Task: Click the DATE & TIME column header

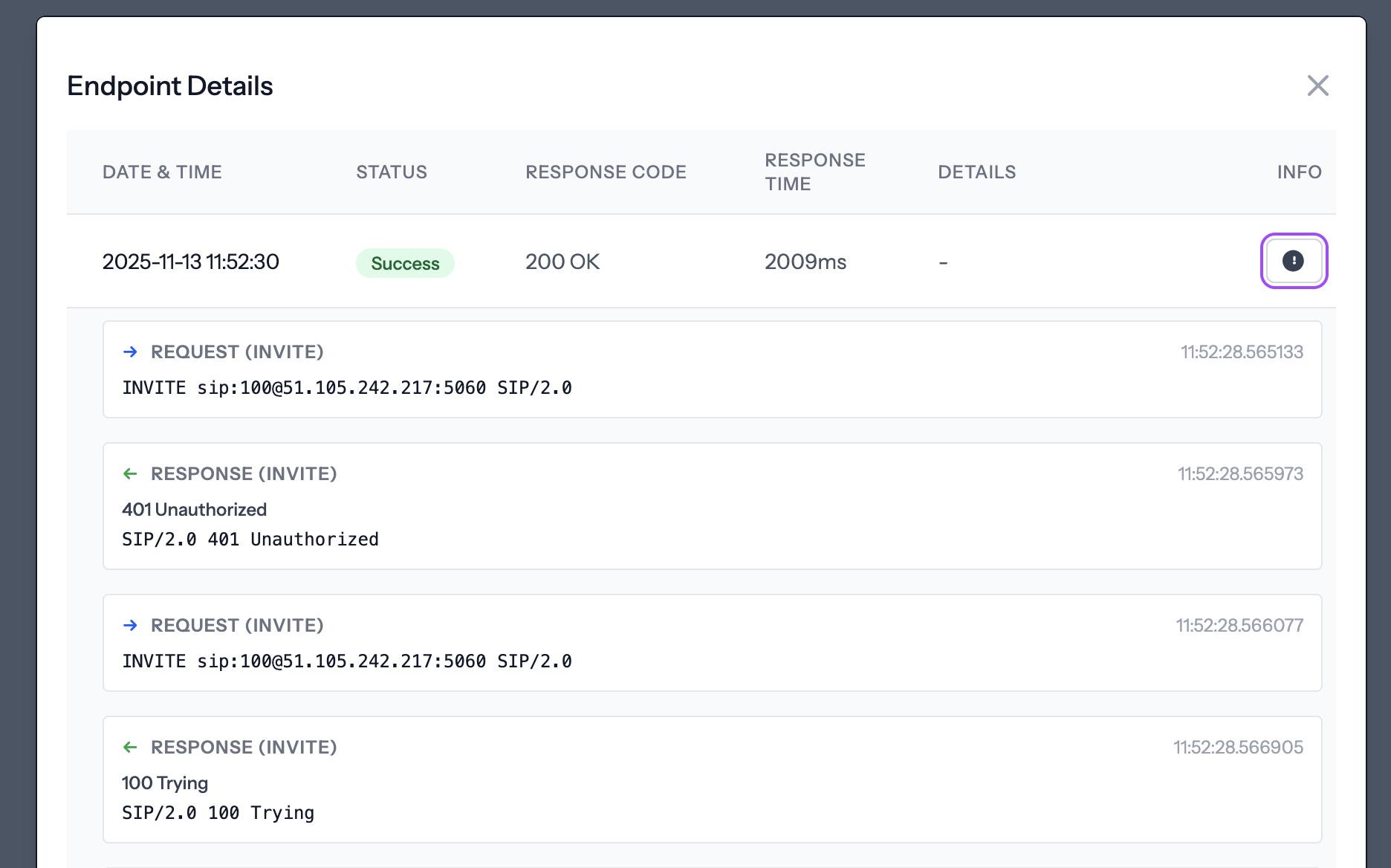Action: (162, 172)
